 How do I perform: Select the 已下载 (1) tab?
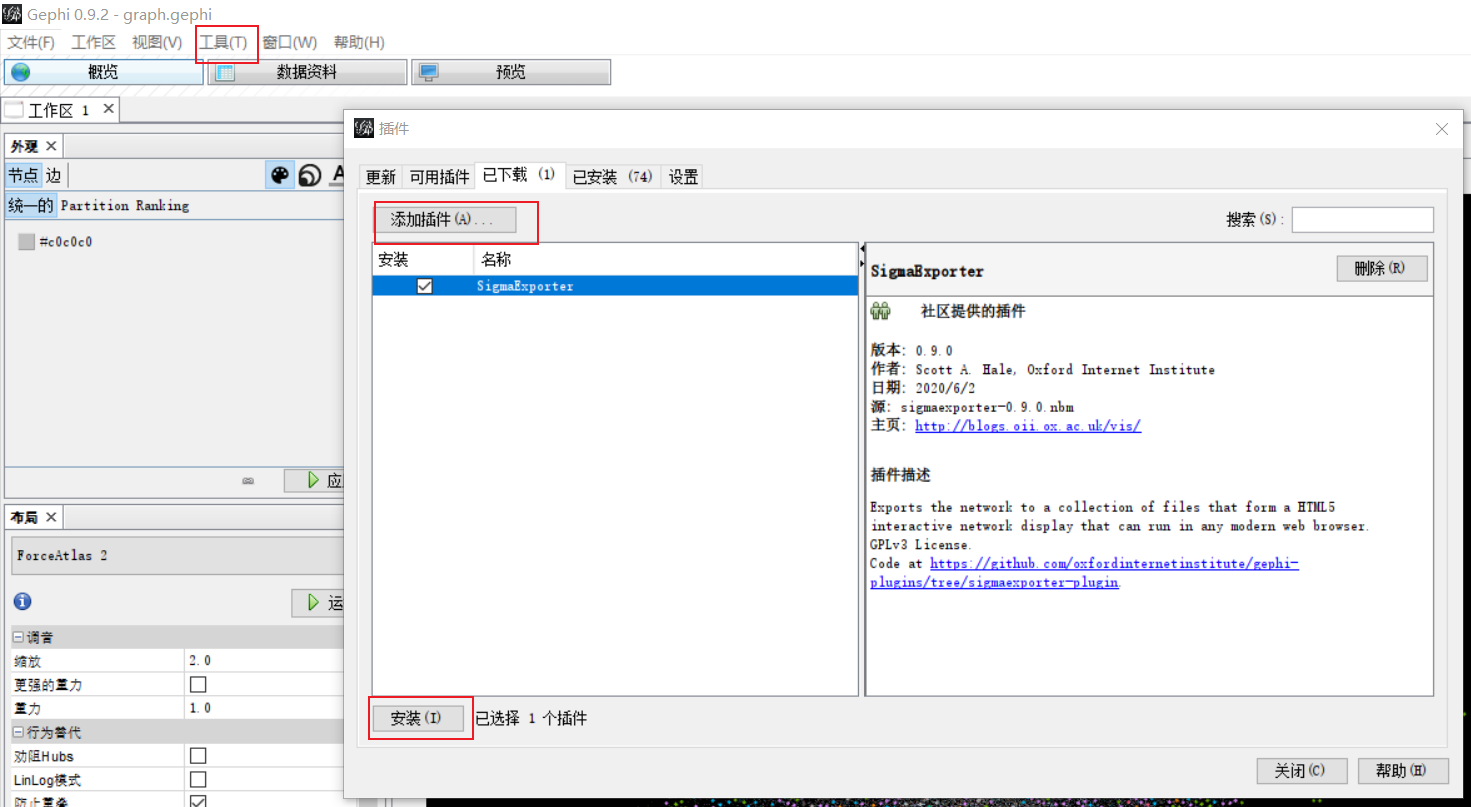(519, 175)
